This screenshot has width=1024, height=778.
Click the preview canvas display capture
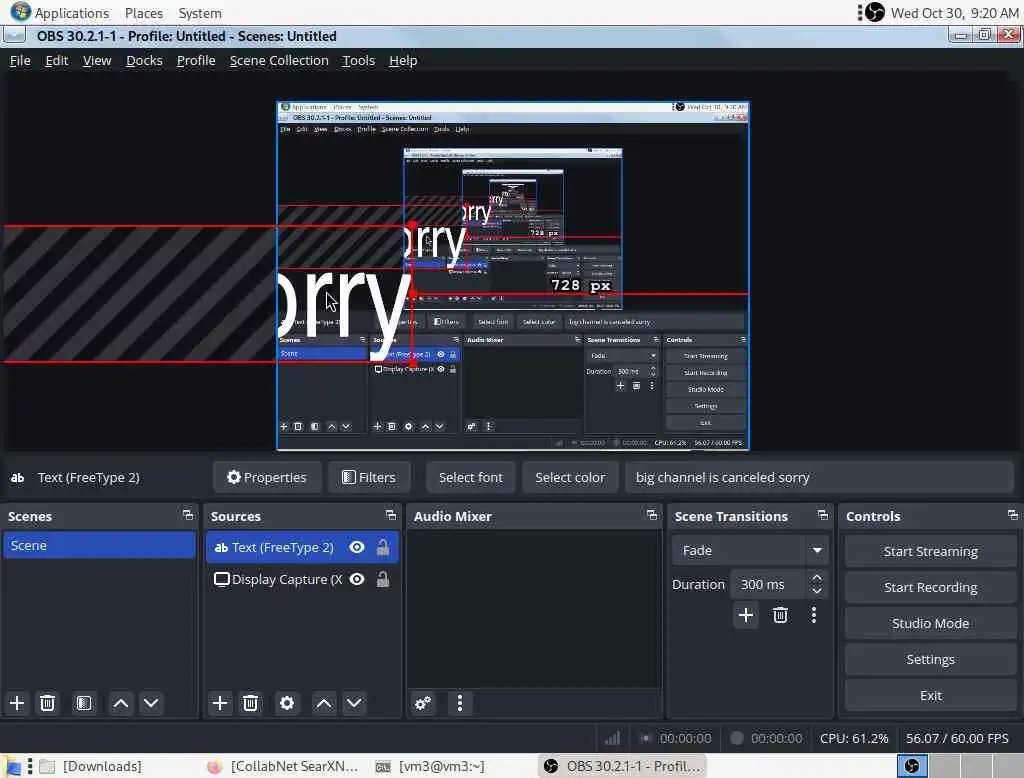pos(513,276)
